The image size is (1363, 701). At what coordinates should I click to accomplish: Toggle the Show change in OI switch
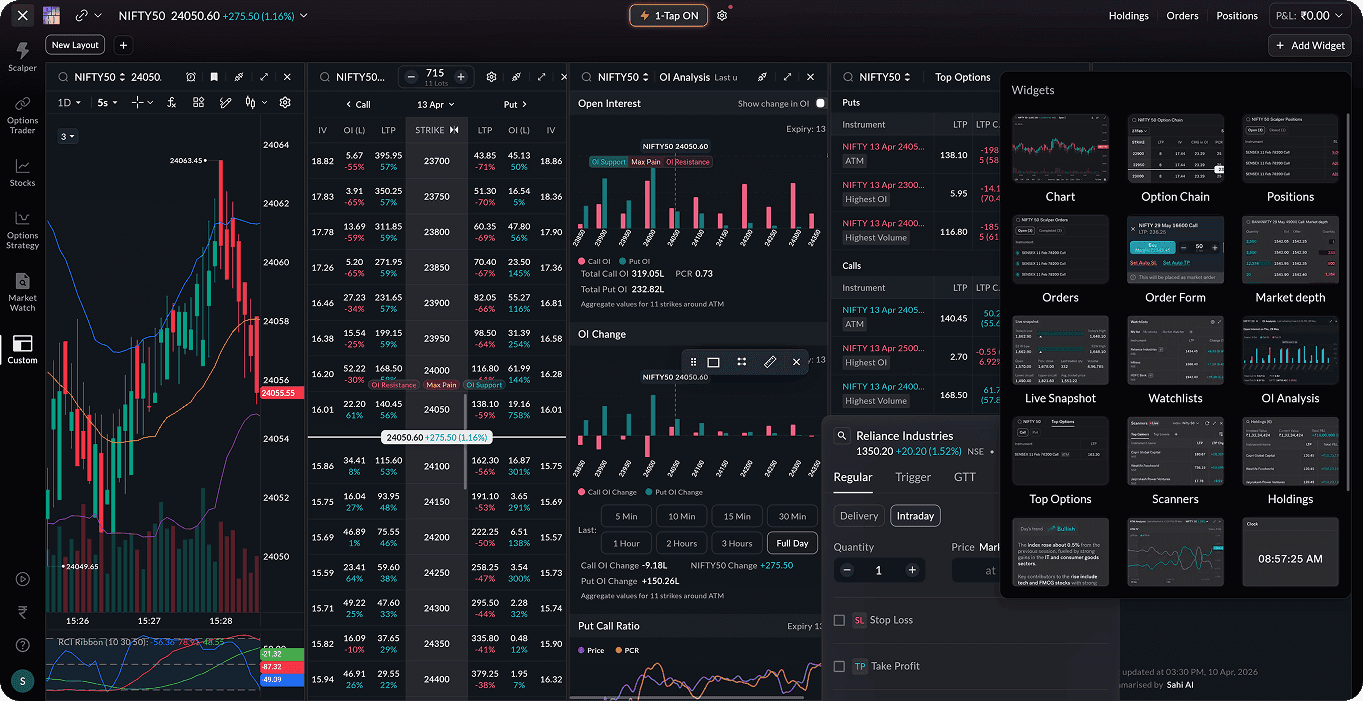tap(819, 103)
